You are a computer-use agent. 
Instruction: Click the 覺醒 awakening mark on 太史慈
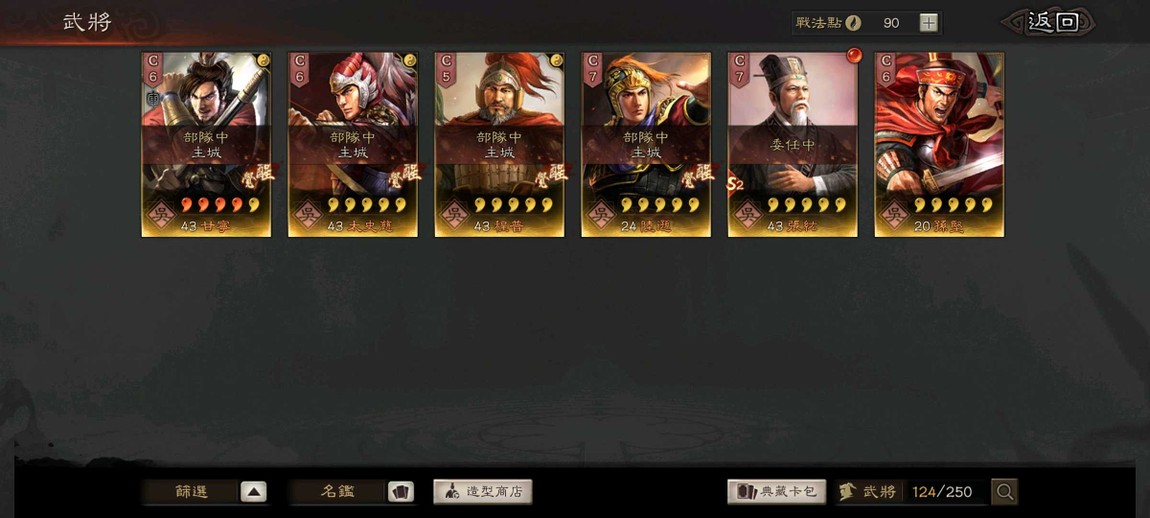tap(404, 175)
